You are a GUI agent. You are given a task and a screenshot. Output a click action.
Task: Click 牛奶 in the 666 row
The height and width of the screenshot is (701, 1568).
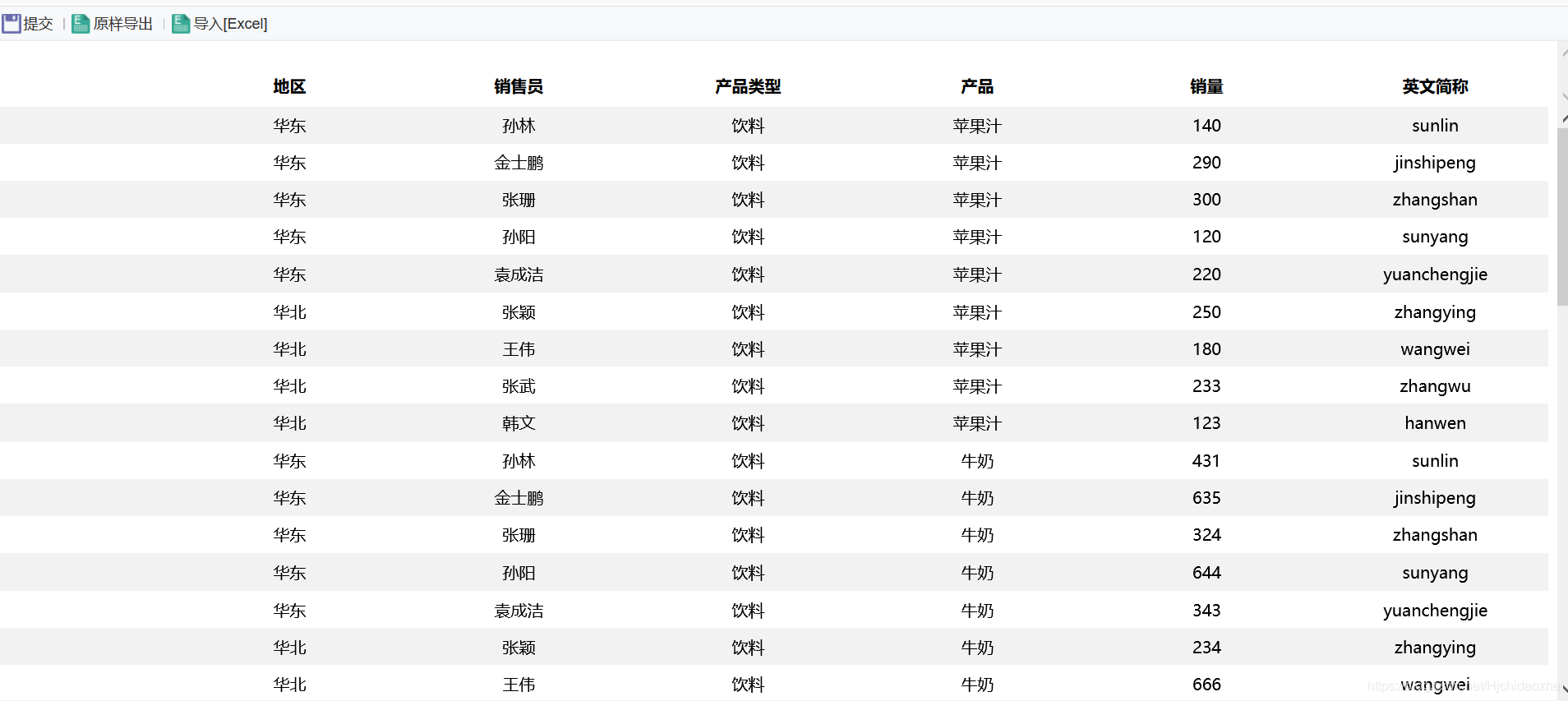[x=977, y=685]
